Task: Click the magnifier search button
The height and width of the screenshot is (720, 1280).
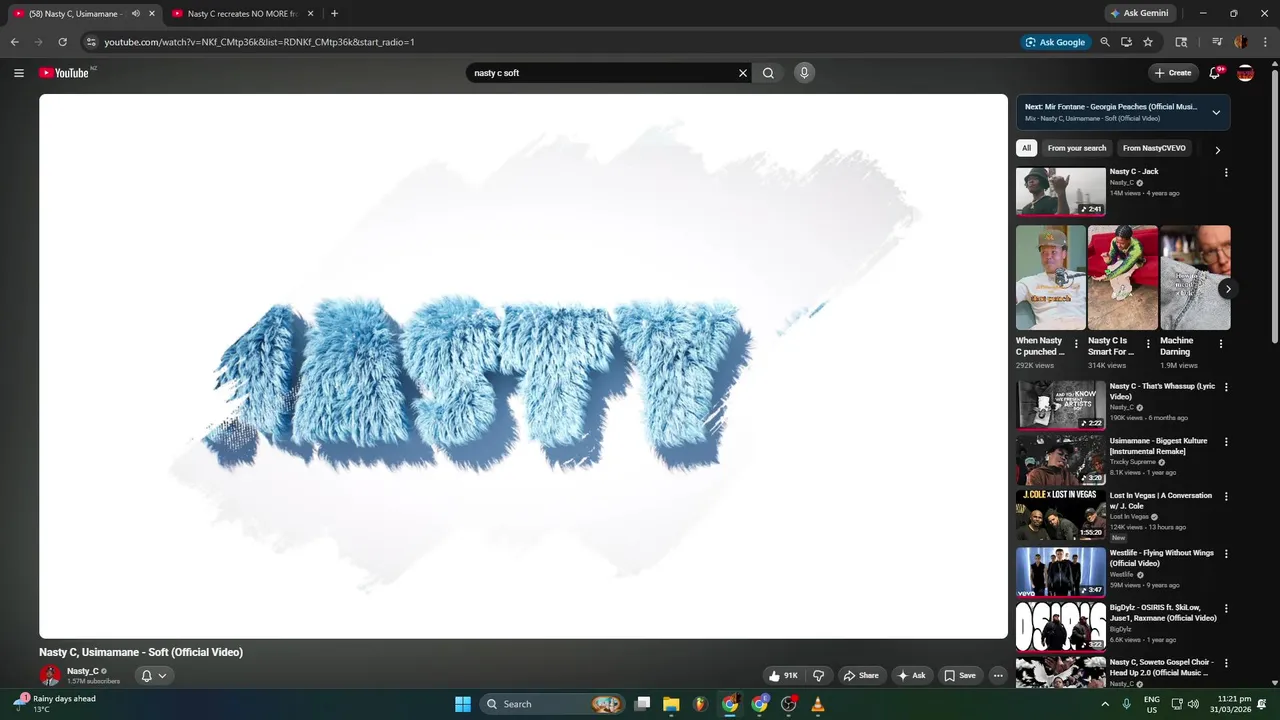Action: [768, 73]
